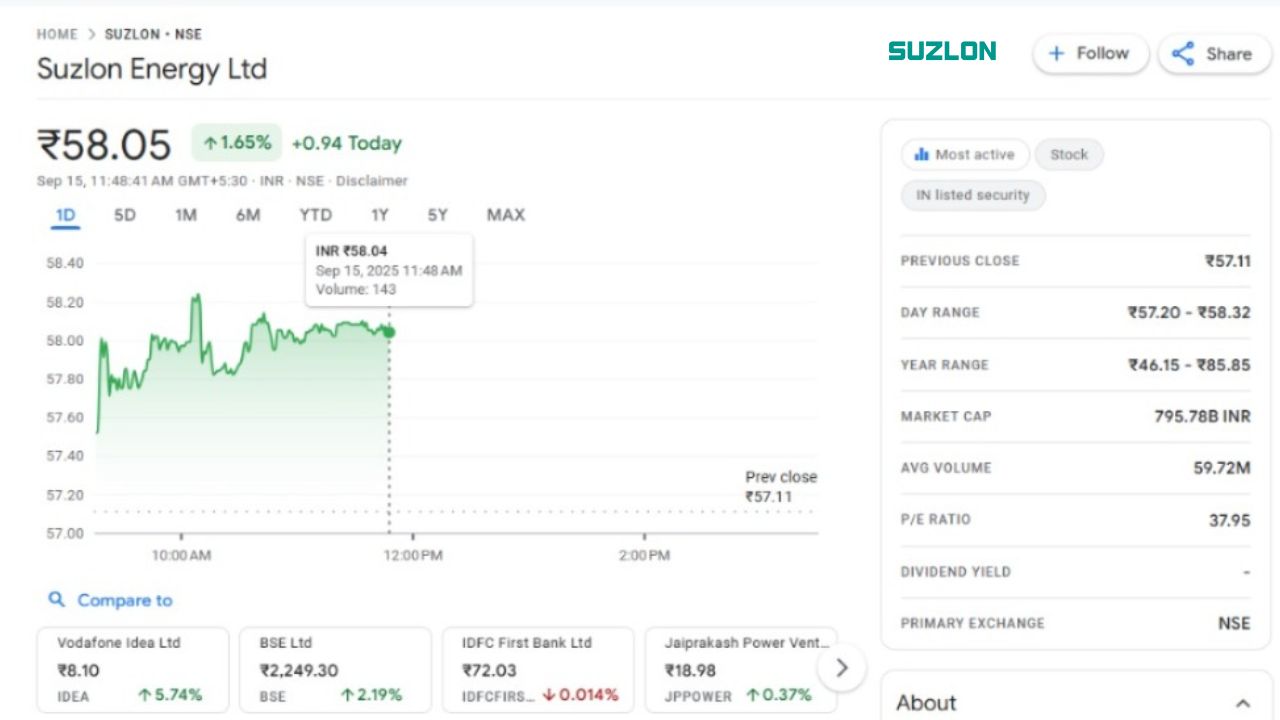The image size is (1280, 720).
Task: Click the 10:00 AM axis label
Action: pos(181,555)
